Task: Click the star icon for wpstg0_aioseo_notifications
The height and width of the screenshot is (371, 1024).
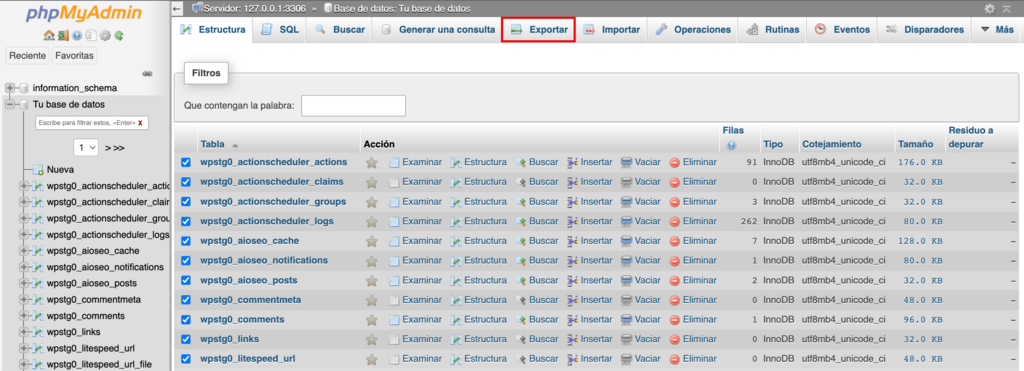Action: 372,261
